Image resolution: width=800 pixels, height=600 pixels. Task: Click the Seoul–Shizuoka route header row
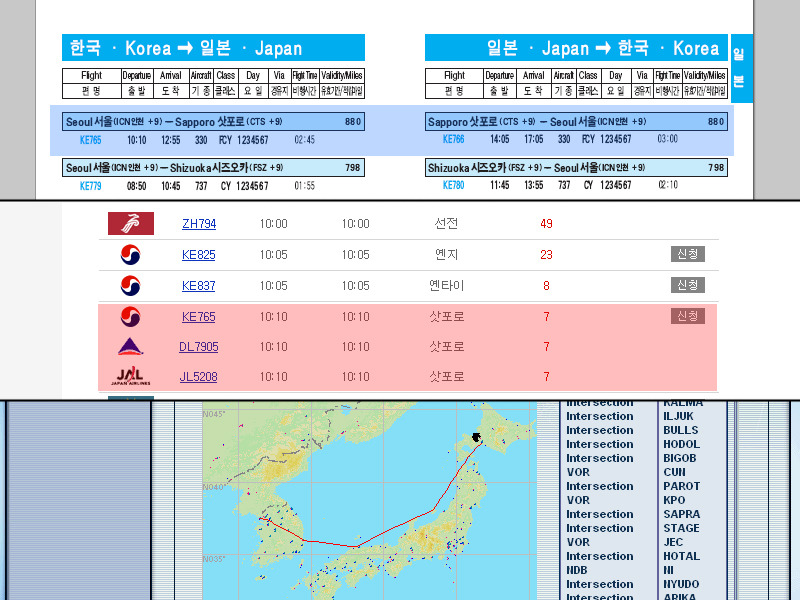coord(213,167)
